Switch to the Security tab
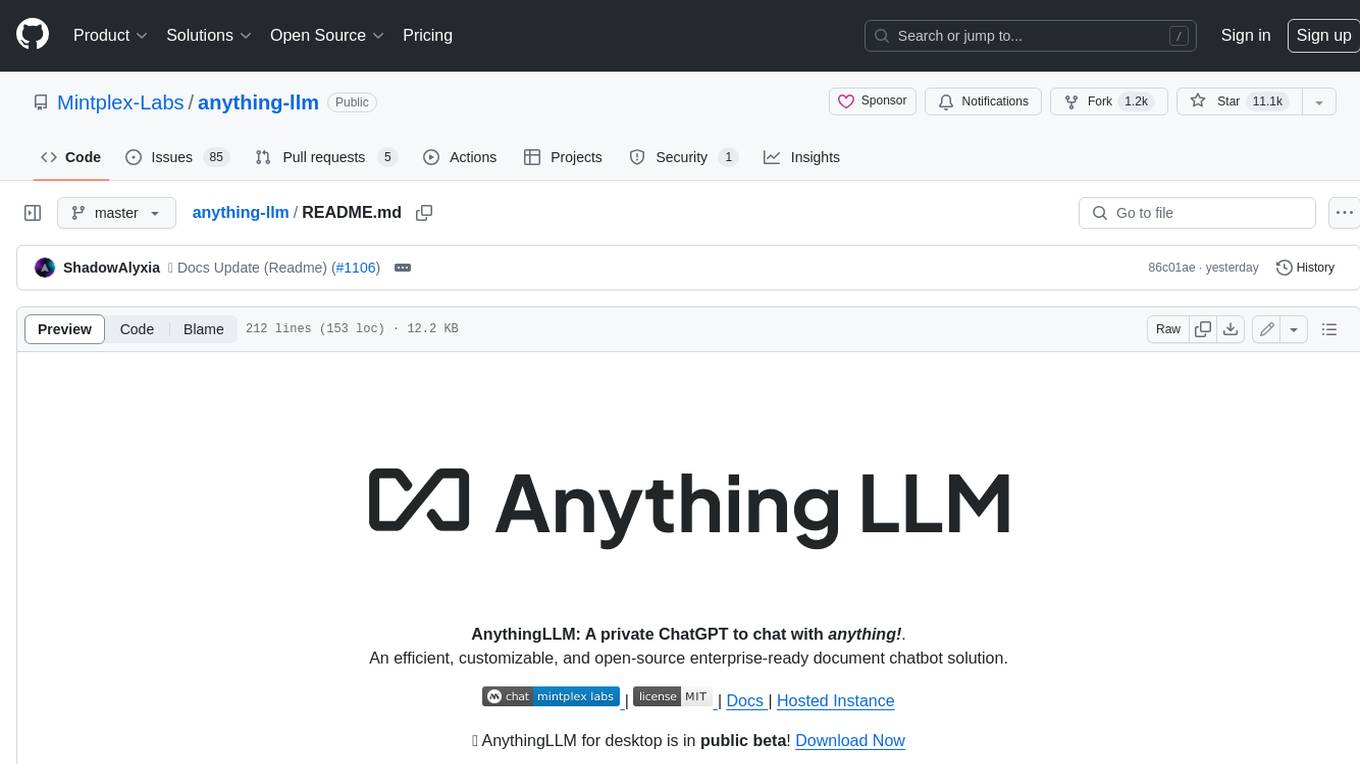The image size is (1360, 764). [x=683, y=157]
